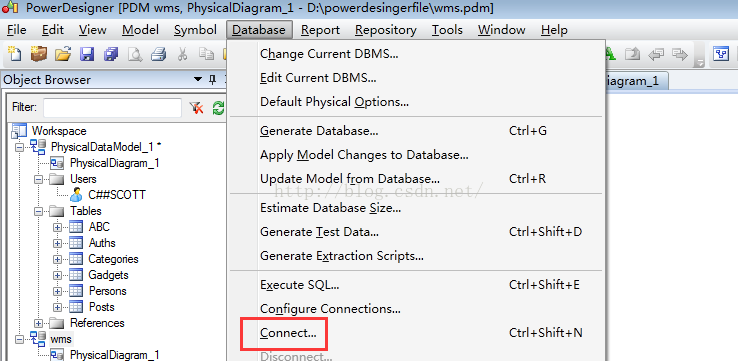Click the New Model toolbar icon

point(16,54)
